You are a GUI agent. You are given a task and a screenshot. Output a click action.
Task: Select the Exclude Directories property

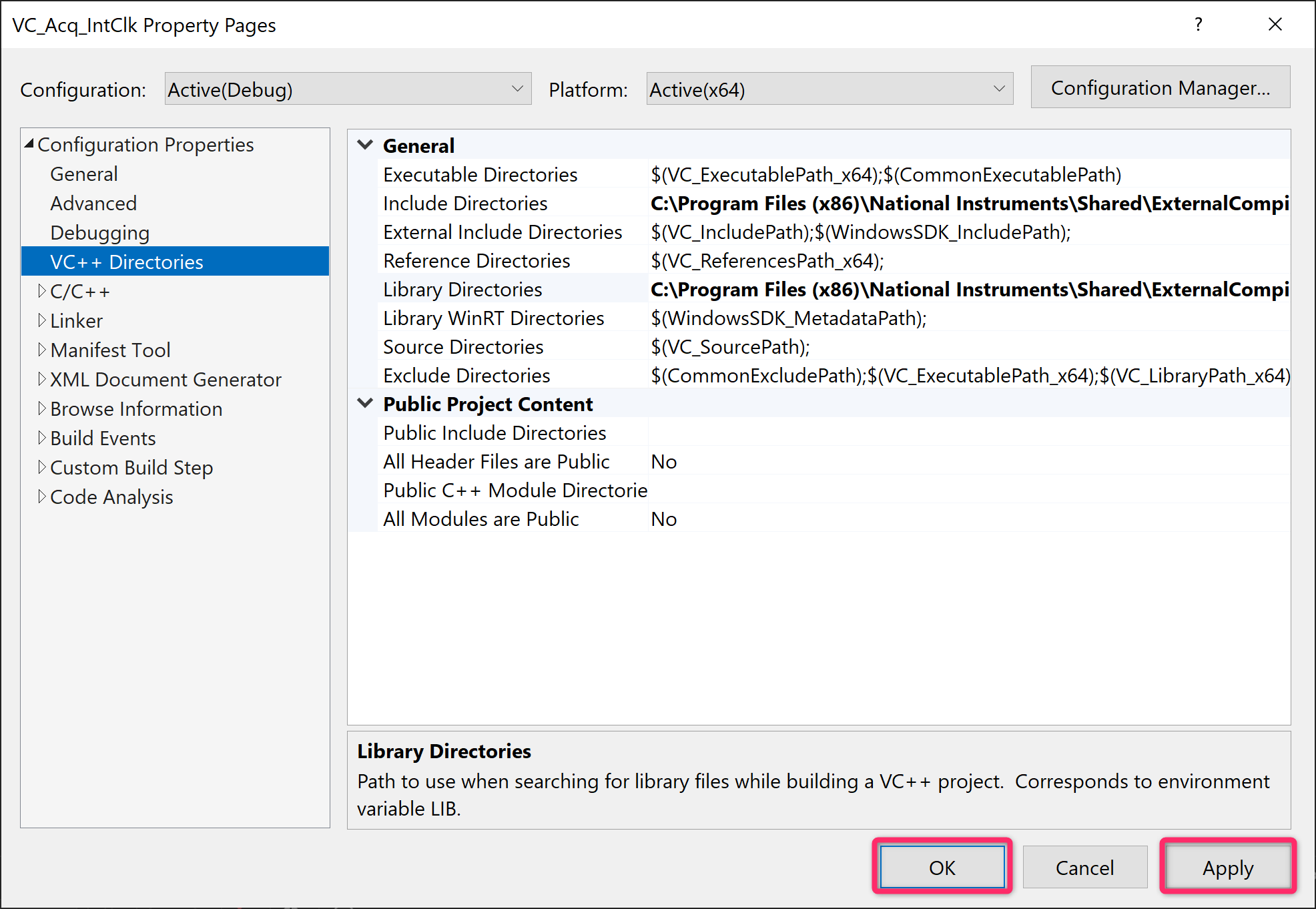[466, 376]
